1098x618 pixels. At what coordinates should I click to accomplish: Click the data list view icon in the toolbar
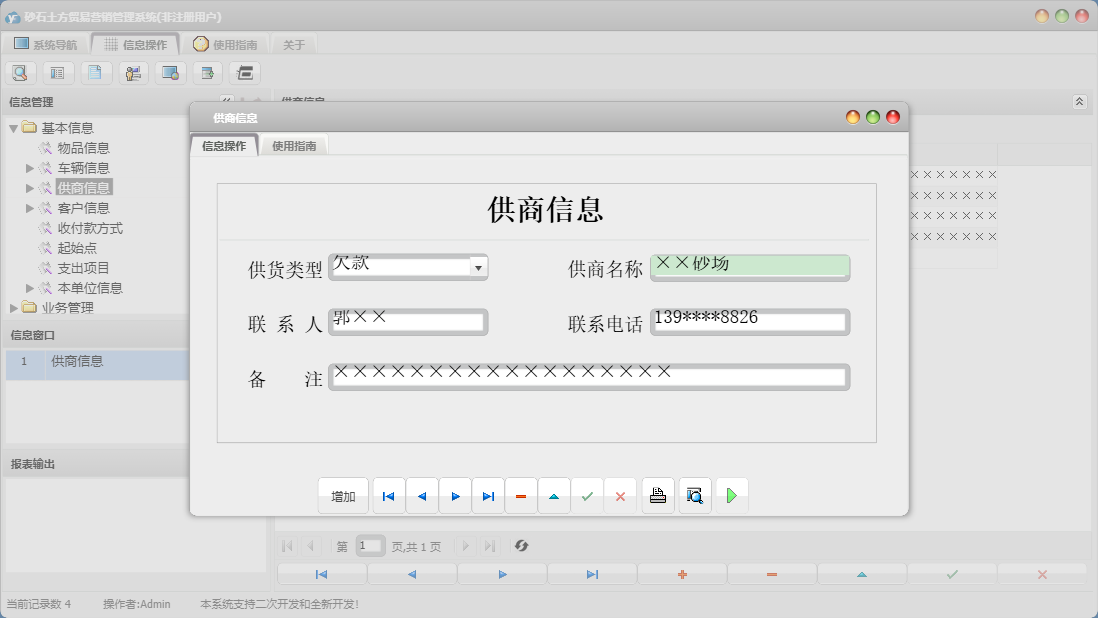[57, 72]
